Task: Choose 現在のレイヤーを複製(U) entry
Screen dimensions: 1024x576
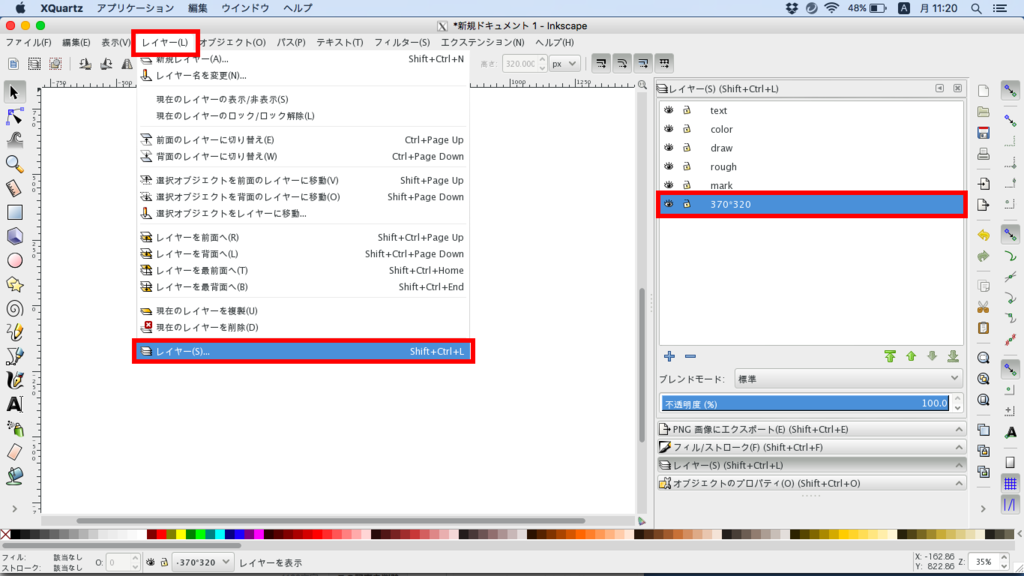Action: 206,311
